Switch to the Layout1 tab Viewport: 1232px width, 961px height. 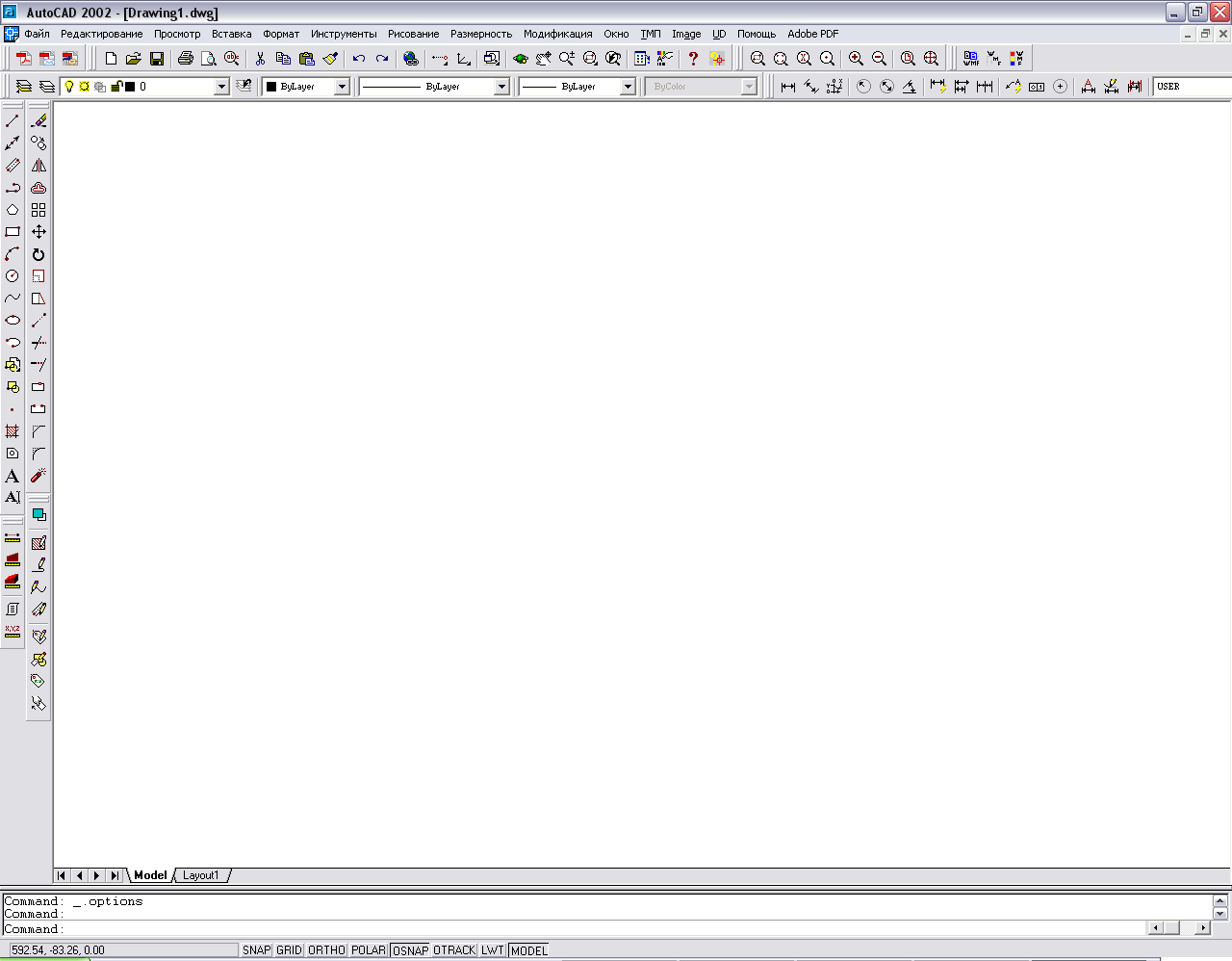pos(201,875)
